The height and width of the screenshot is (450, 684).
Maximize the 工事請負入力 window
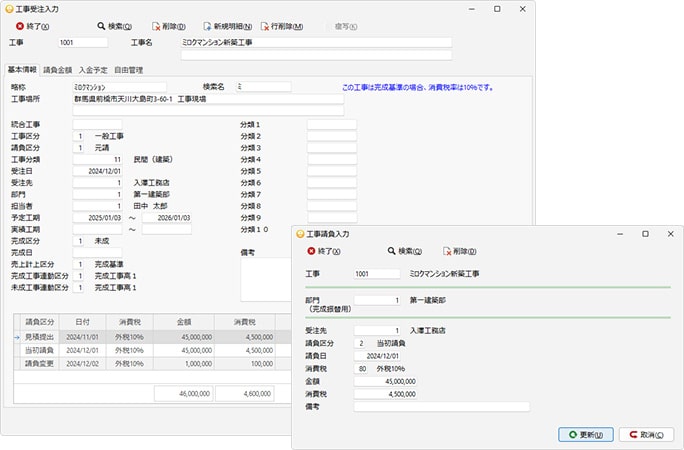click(x=645, y=234)
